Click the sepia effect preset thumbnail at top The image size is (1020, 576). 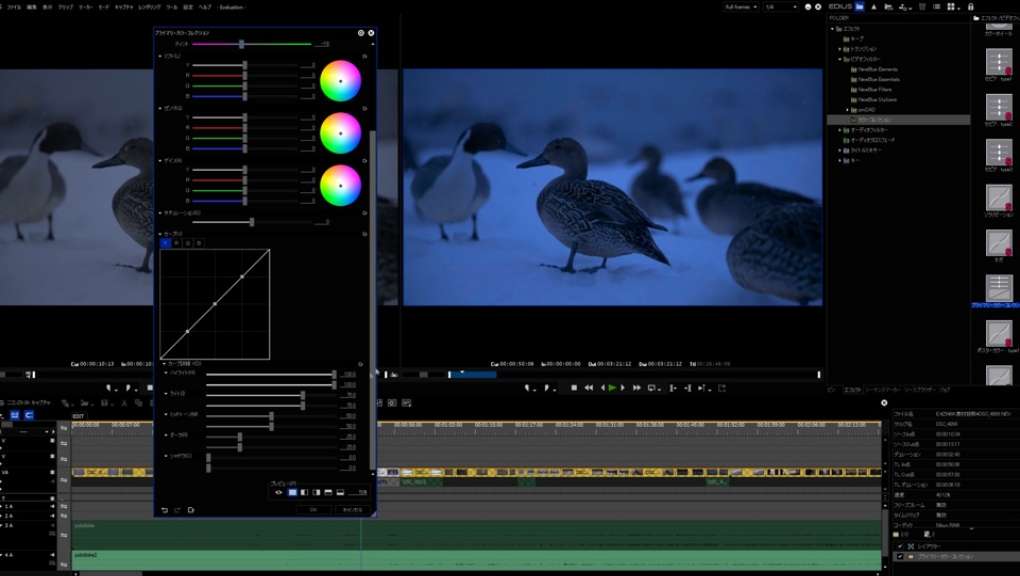coord(999,59)
